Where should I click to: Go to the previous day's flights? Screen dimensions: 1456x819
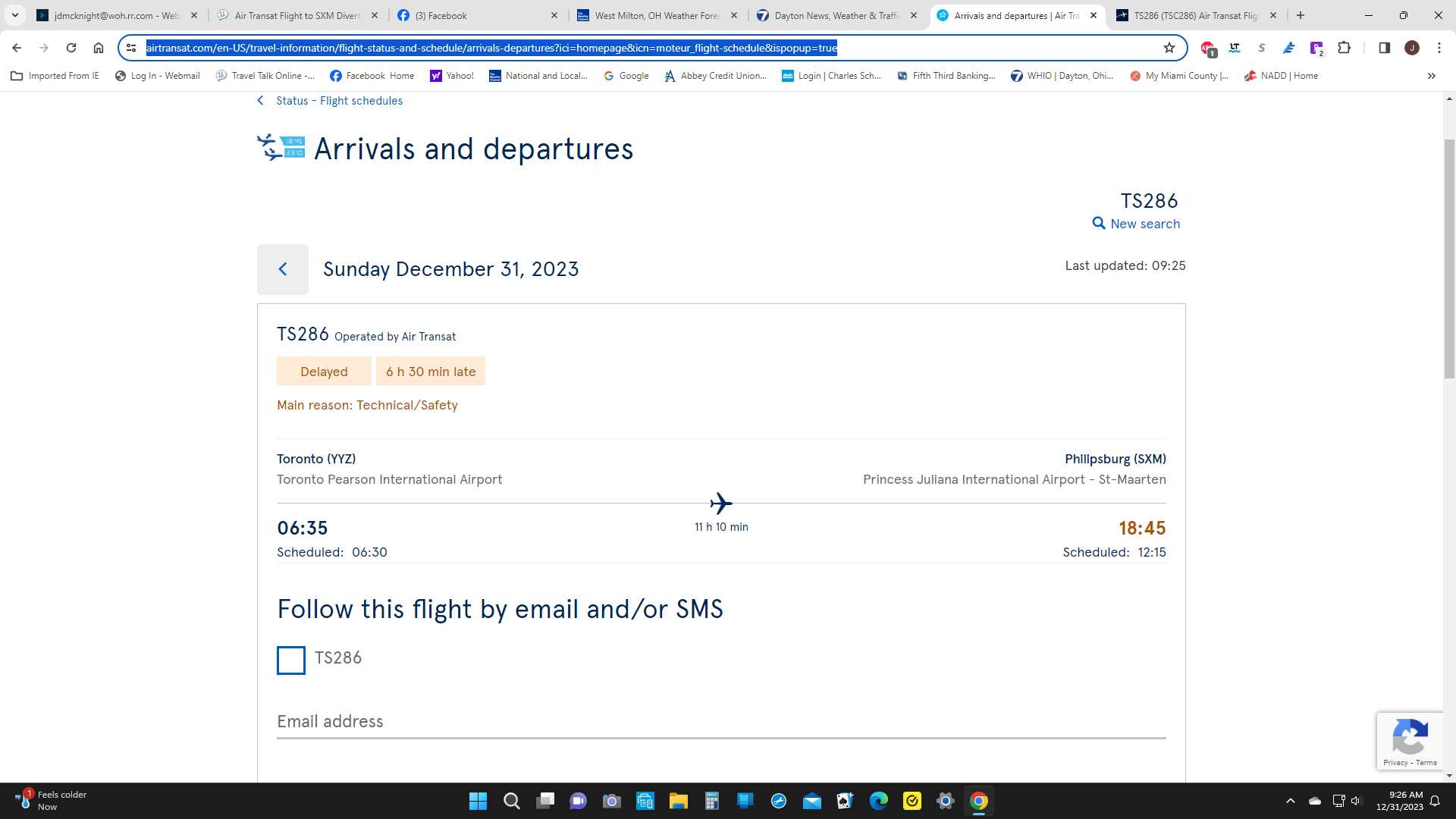(x=283, y=269)
